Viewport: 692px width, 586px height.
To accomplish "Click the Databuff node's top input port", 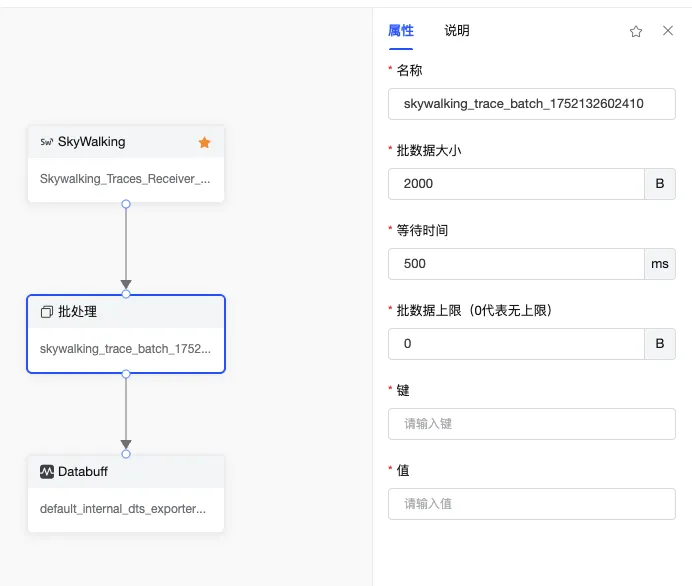I will pyautogui.click(x=126, y=454).
